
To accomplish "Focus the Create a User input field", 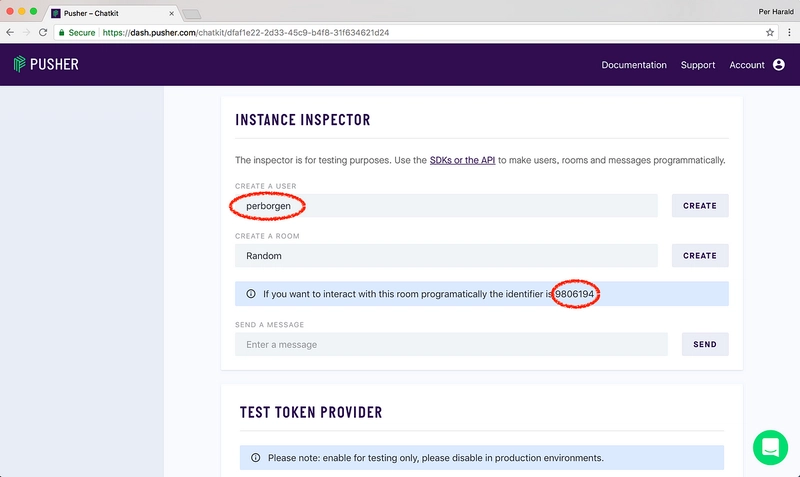I will click(446, 206).
